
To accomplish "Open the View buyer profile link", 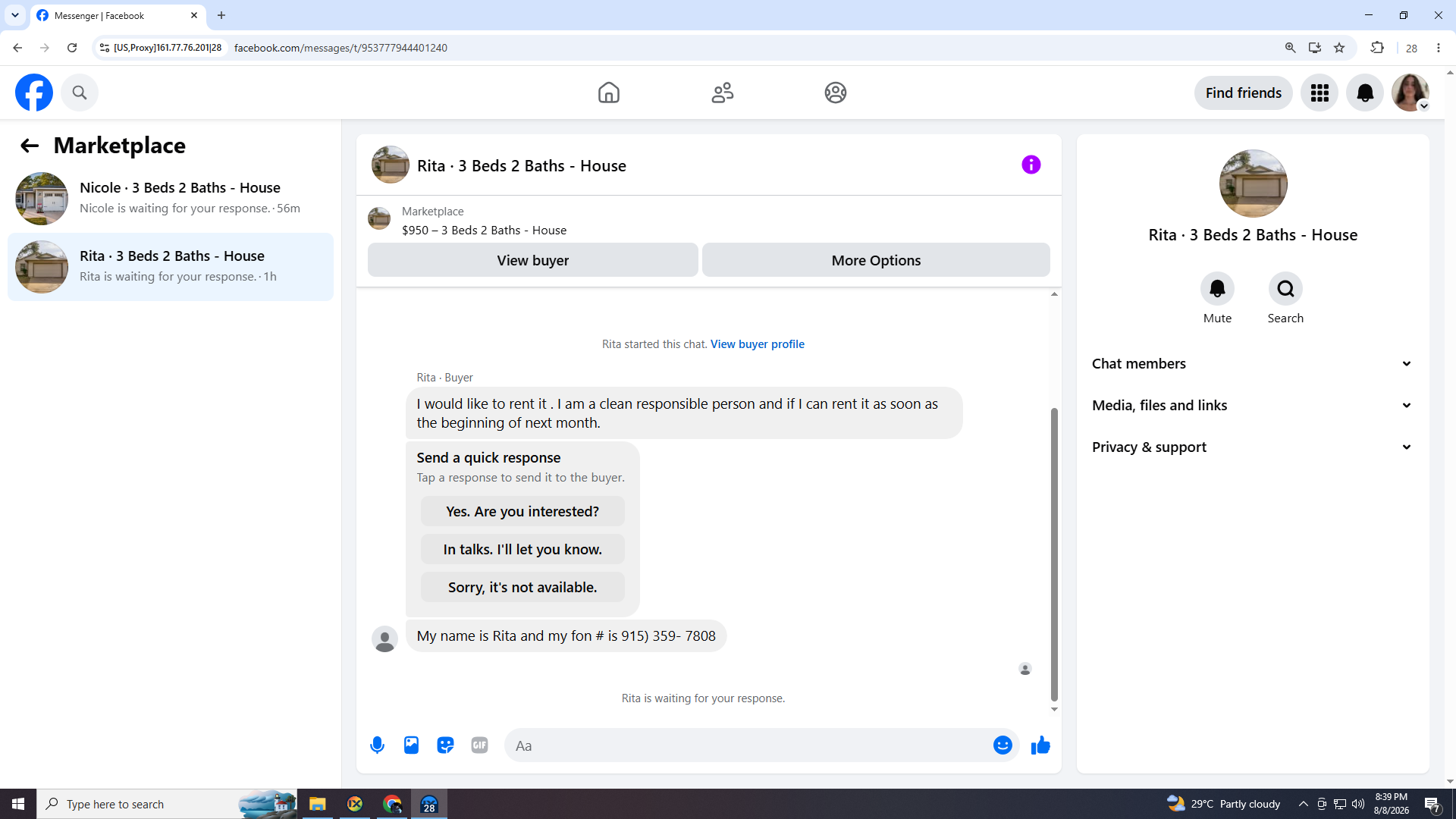I will [757, 344].
